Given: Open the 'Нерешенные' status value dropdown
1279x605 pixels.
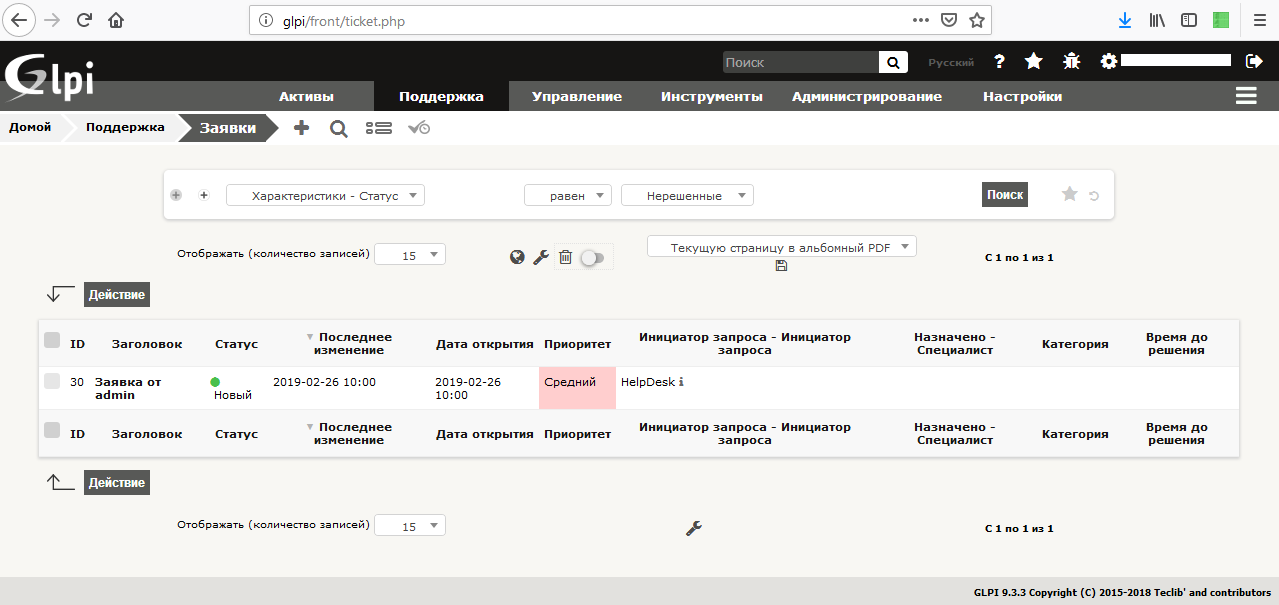Looking at the screenshot, I should pyautogui.click(x=687, y=196).
